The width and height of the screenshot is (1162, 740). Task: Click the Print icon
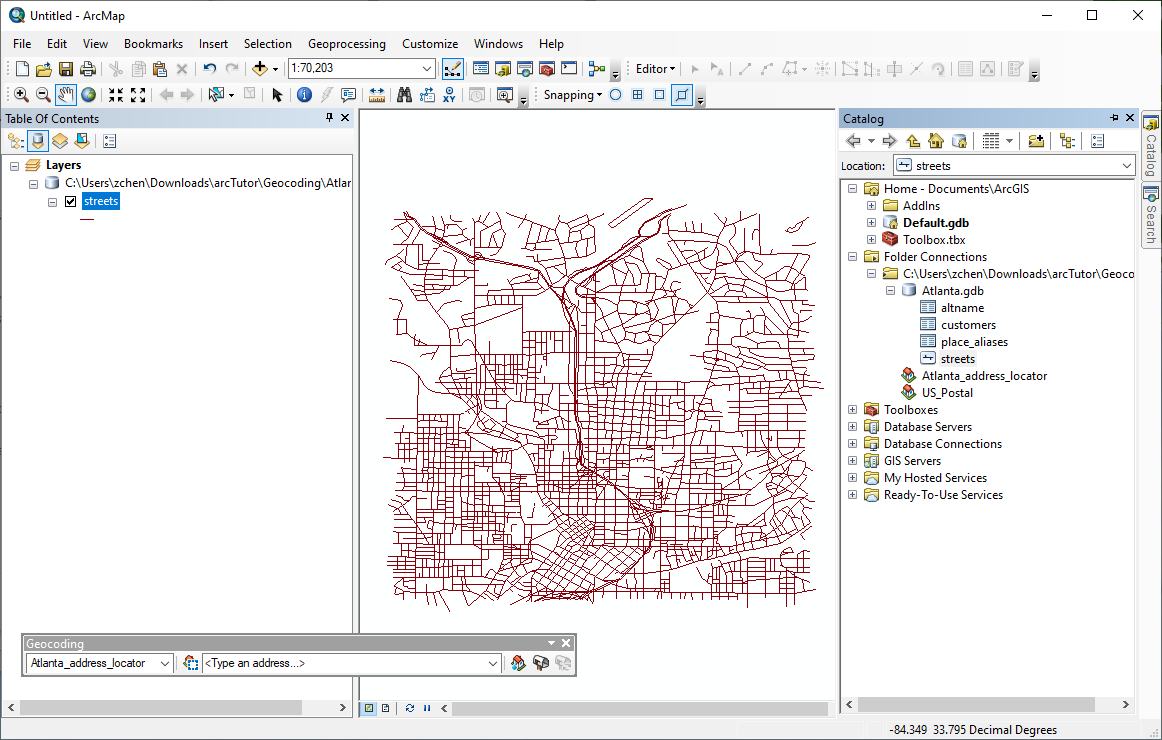(87, 69)
